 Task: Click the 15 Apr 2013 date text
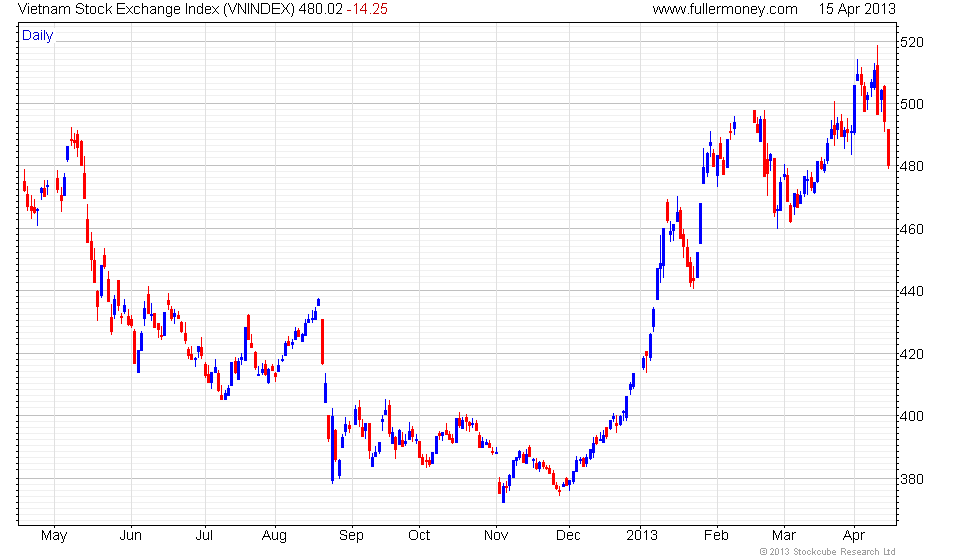click(x=857, y=9)
